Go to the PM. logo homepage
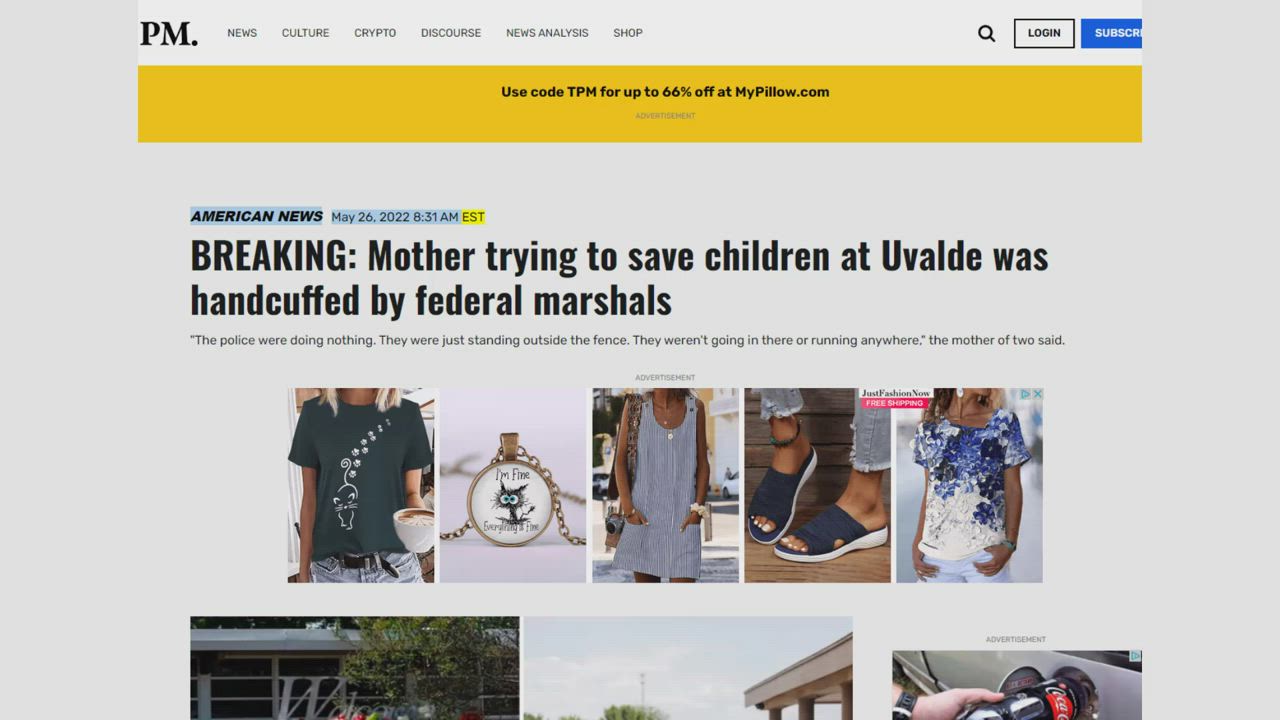The height and width of the screenshot is (720, 1280). pyautogui.click(x=169, y=33)
